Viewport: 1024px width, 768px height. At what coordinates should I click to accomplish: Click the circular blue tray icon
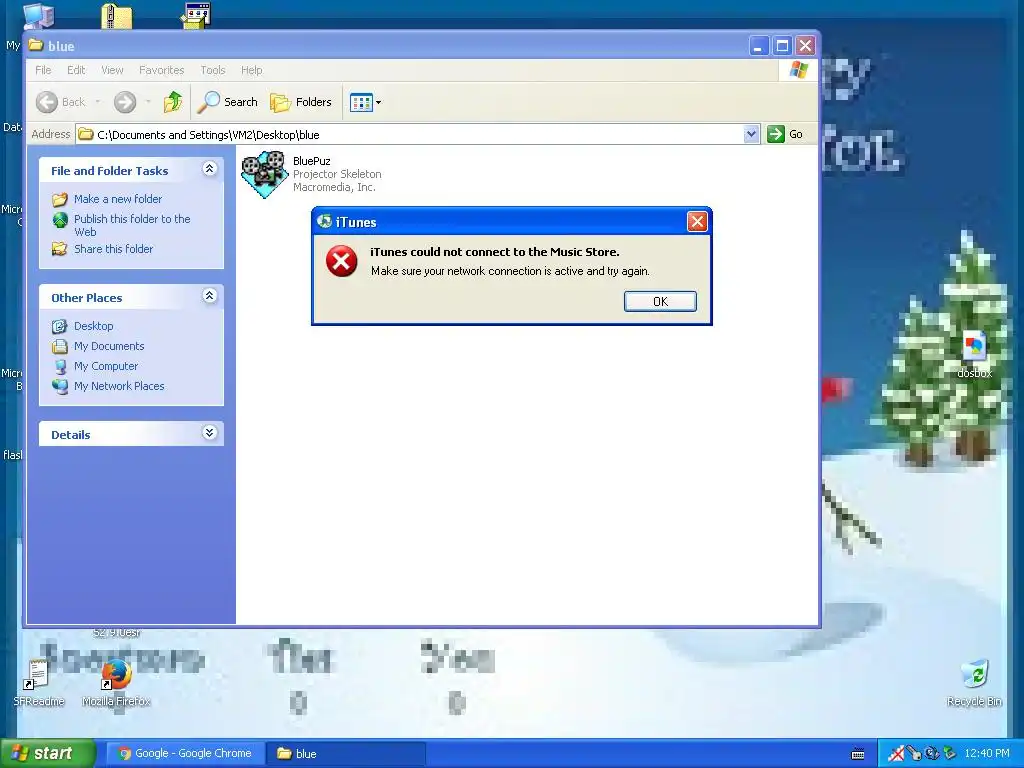[932, 754]
